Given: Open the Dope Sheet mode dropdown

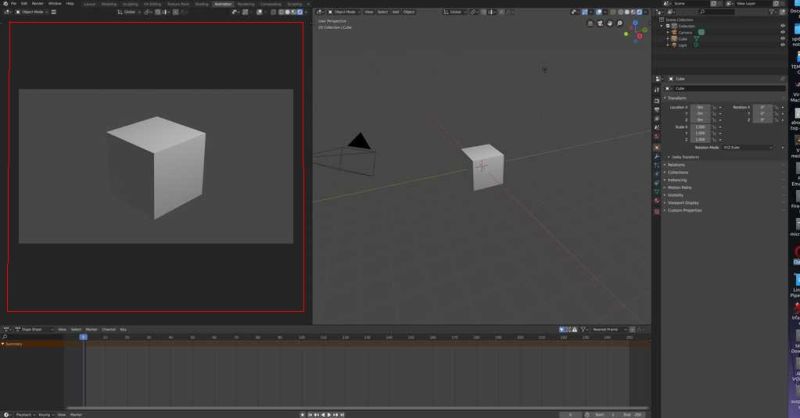Looking at the screenshot, I should click(x=34, y=330).
